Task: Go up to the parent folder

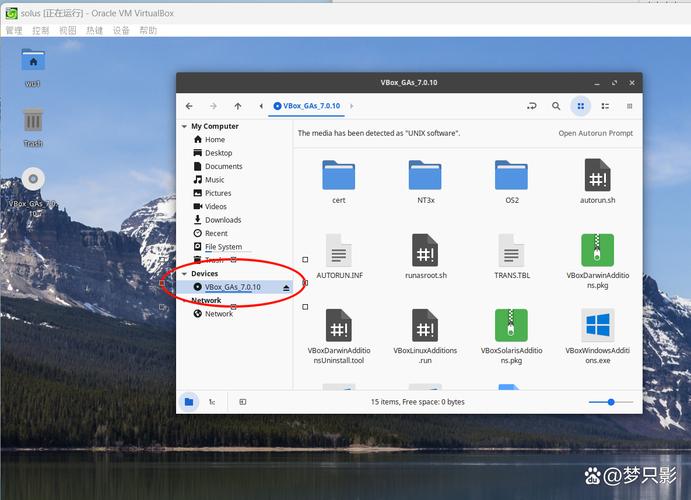Action: coord(238,106)
